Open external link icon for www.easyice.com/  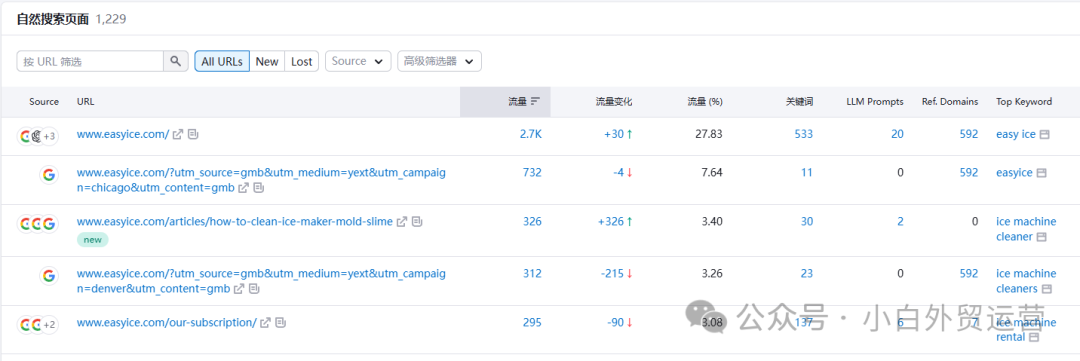point(178,134)
